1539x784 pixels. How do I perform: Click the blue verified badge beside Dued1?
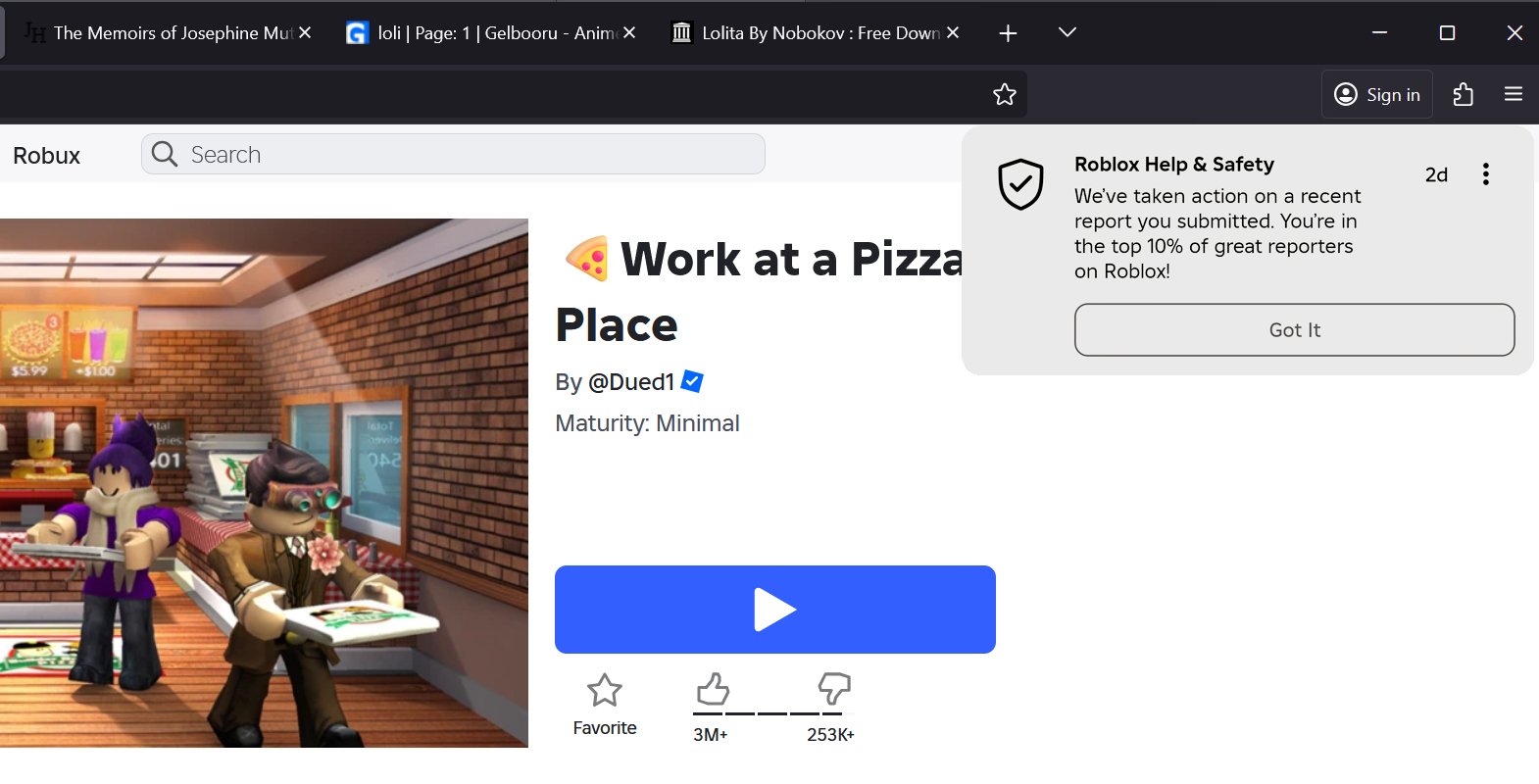[x=692, y=381]
